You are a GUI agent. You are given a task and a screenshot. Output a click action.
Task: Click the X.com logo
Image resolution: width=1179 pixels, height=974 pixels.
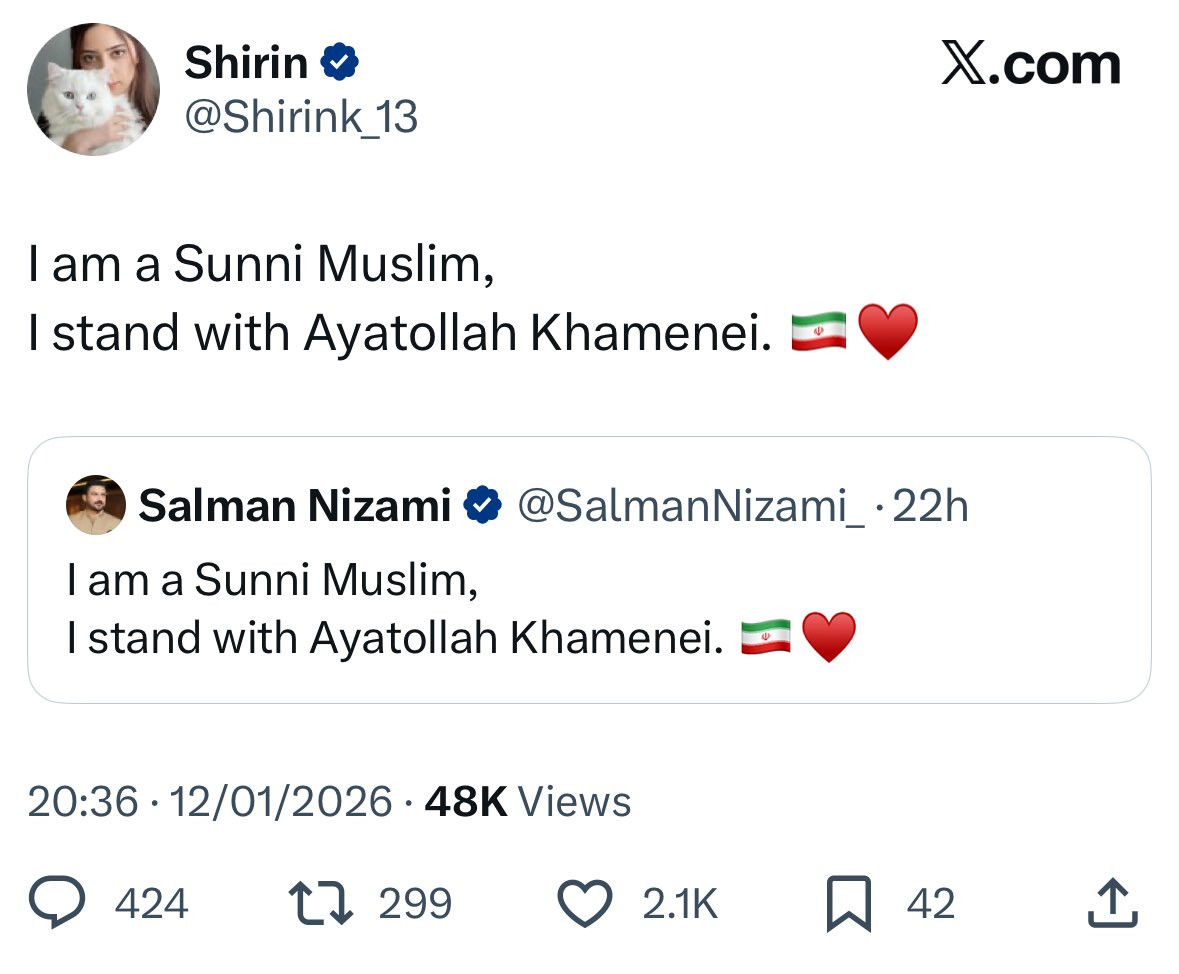pyautogui.click(x=1031, y=65)
